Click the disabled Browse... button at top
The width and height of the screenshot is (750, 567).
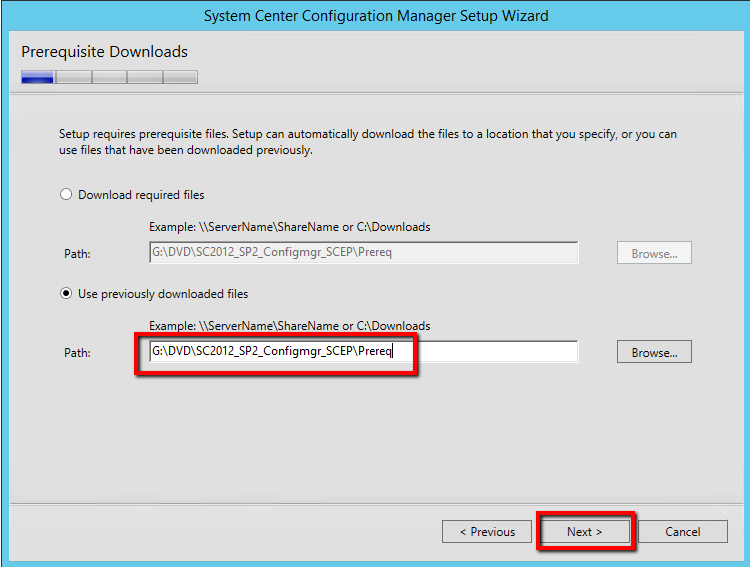pyautogui.click(x=654, y=254)
